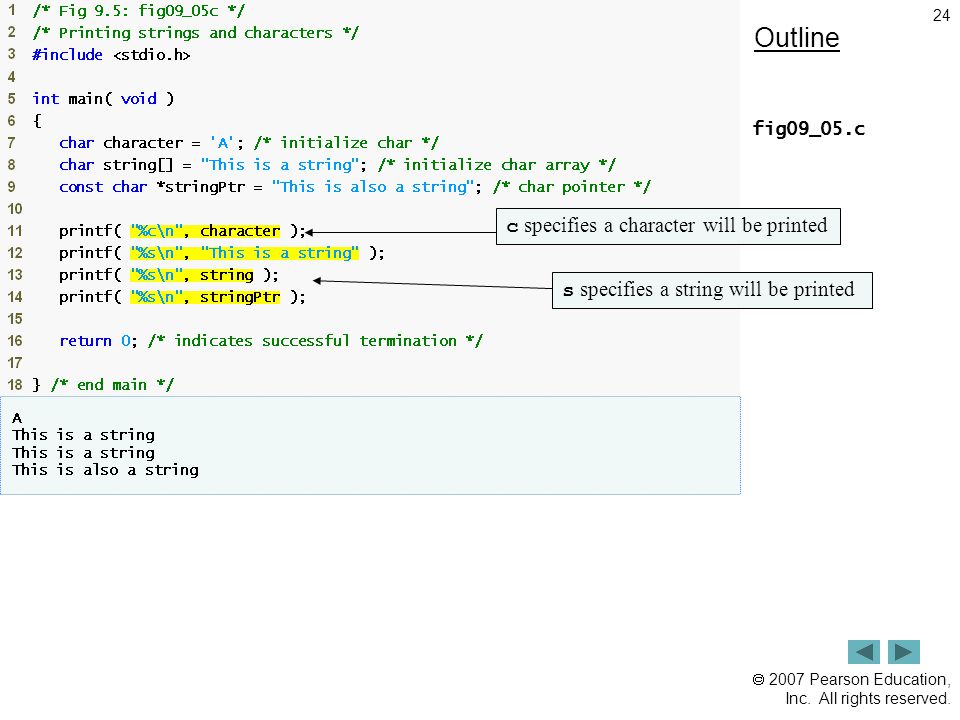This screenshot has height=720, width=960.
Task: Click the highlighted word stringPtr on line 14
Action: (240, 297)
